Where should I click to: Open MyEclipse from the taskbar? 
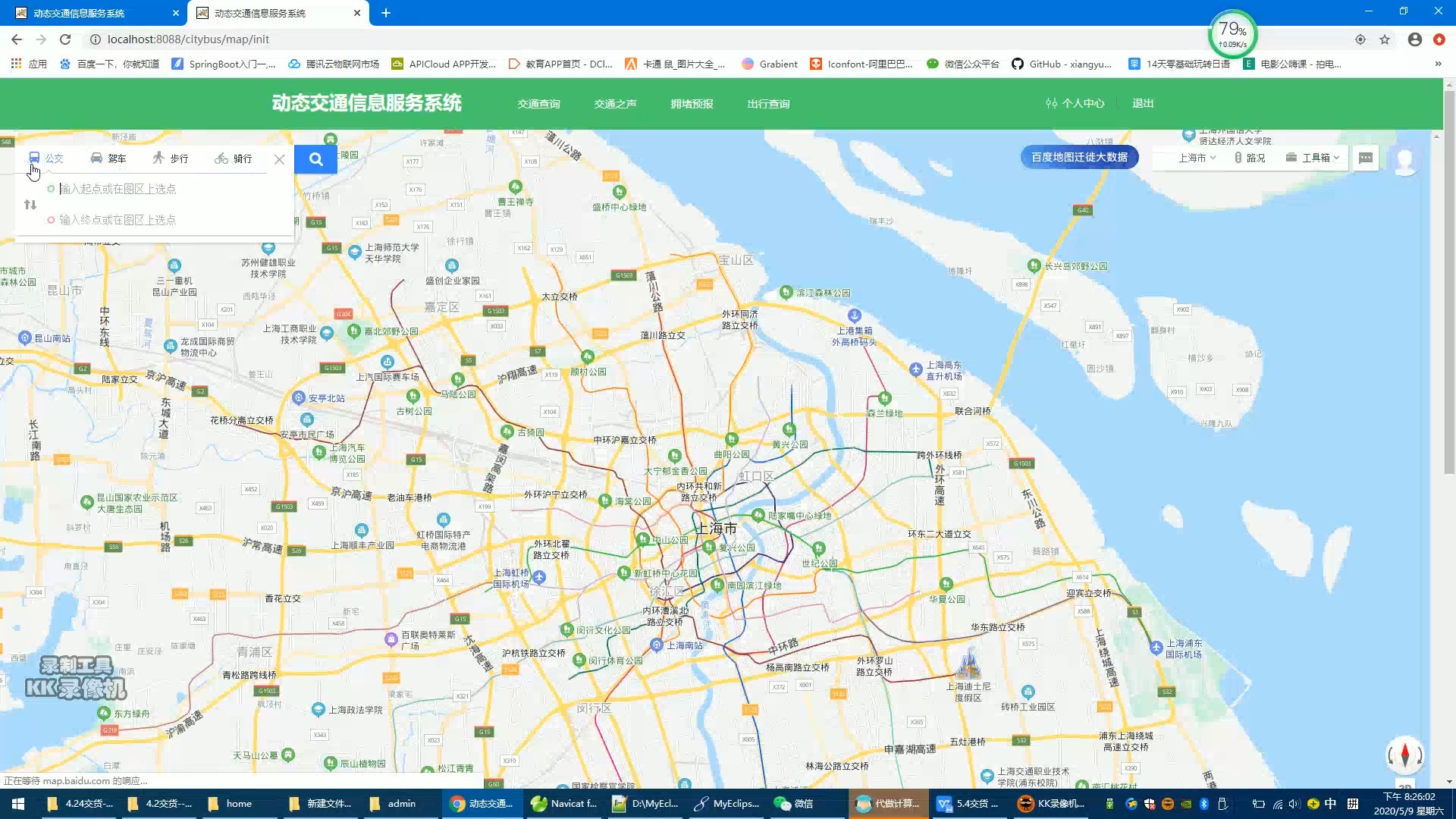pos(726,804)
